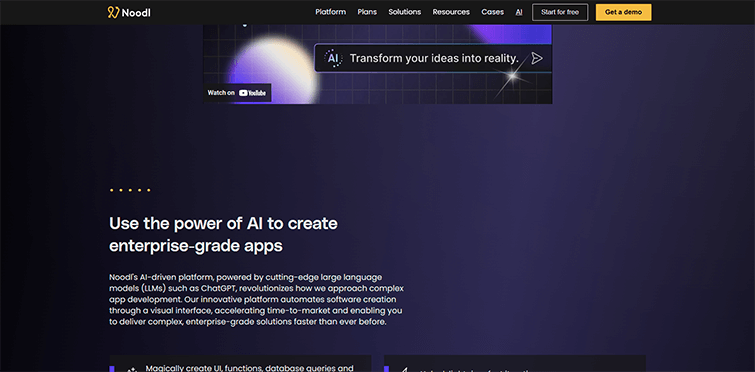Play the embedded video with the glowing sphere

coord(378,64)
